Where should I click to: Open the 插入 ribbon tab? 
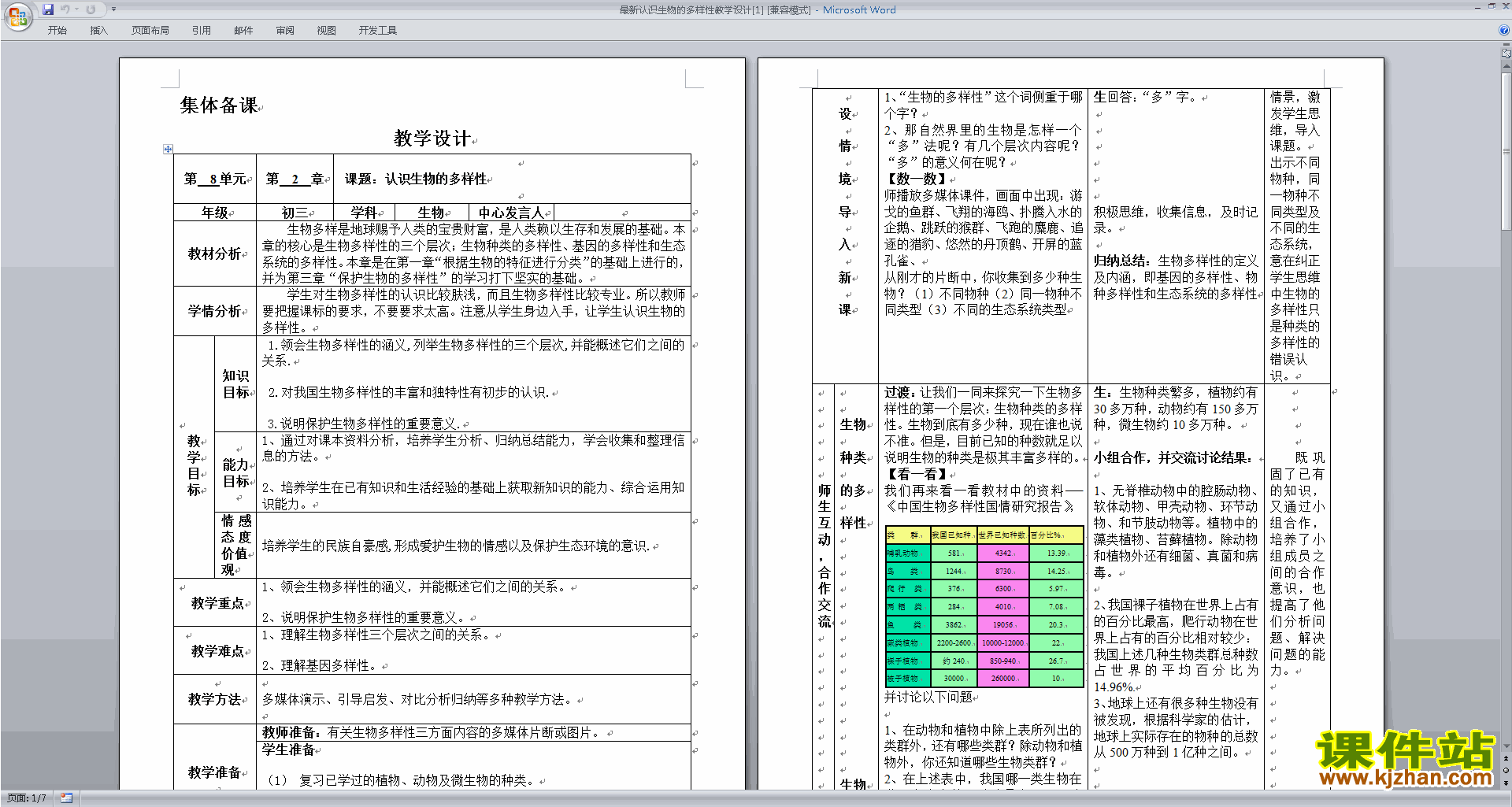coord(98,31)
